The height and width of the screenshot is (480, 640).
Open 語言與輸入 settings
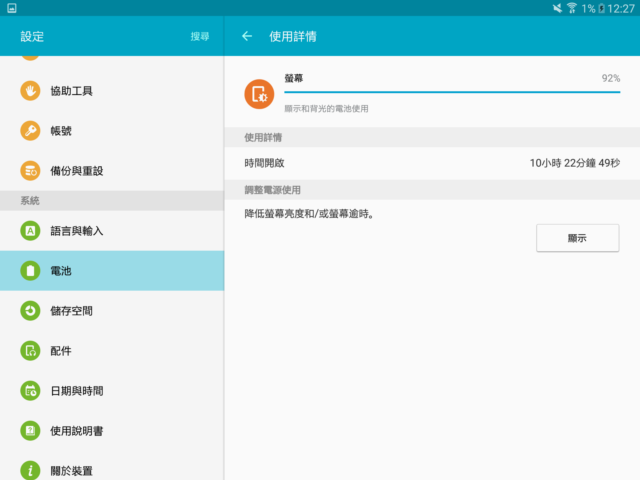pyautogui.click(x=112, y=231)
